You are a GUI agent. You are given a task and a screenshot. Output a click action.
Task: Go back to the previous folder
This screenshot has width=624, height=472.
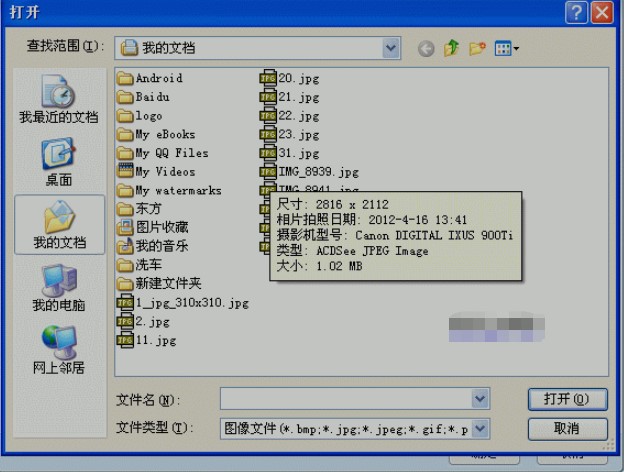click(x=426, y=49)
